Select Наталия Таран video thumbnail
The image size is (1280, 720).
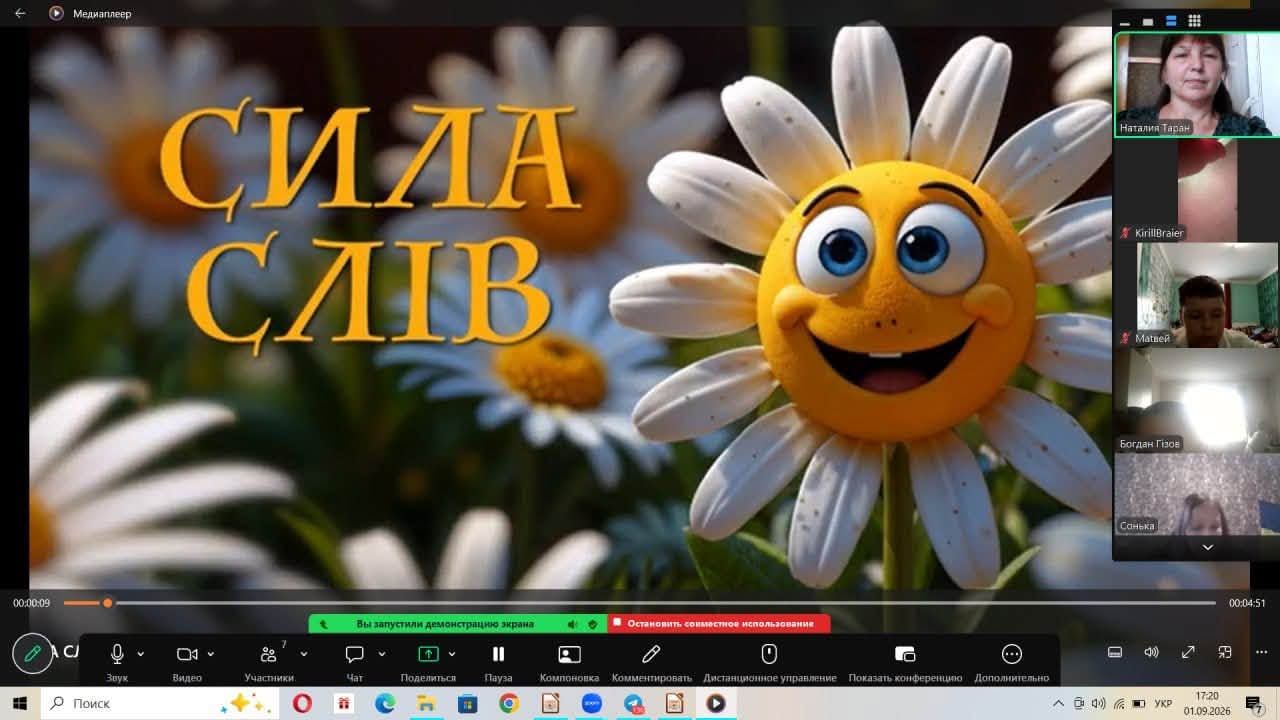click(1197, 85)
